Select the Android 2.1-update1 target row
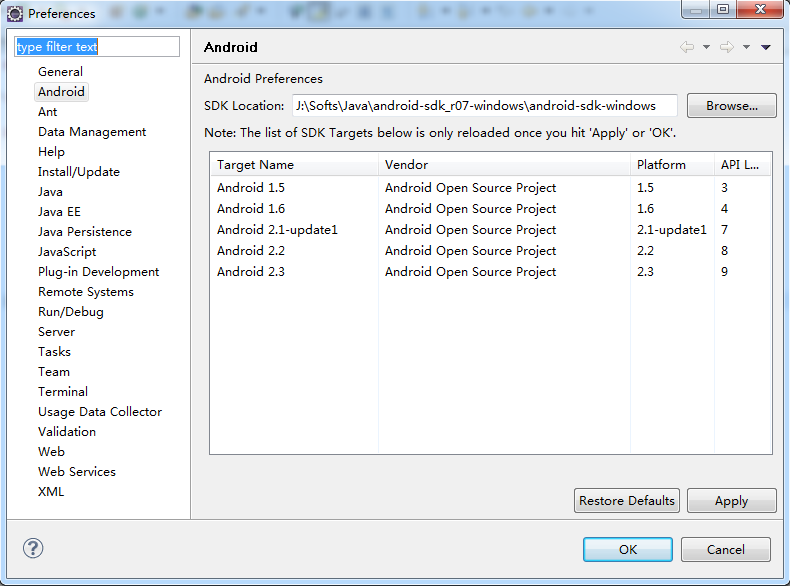This screenshot has width=790, height=586. (x=491, y=230)
